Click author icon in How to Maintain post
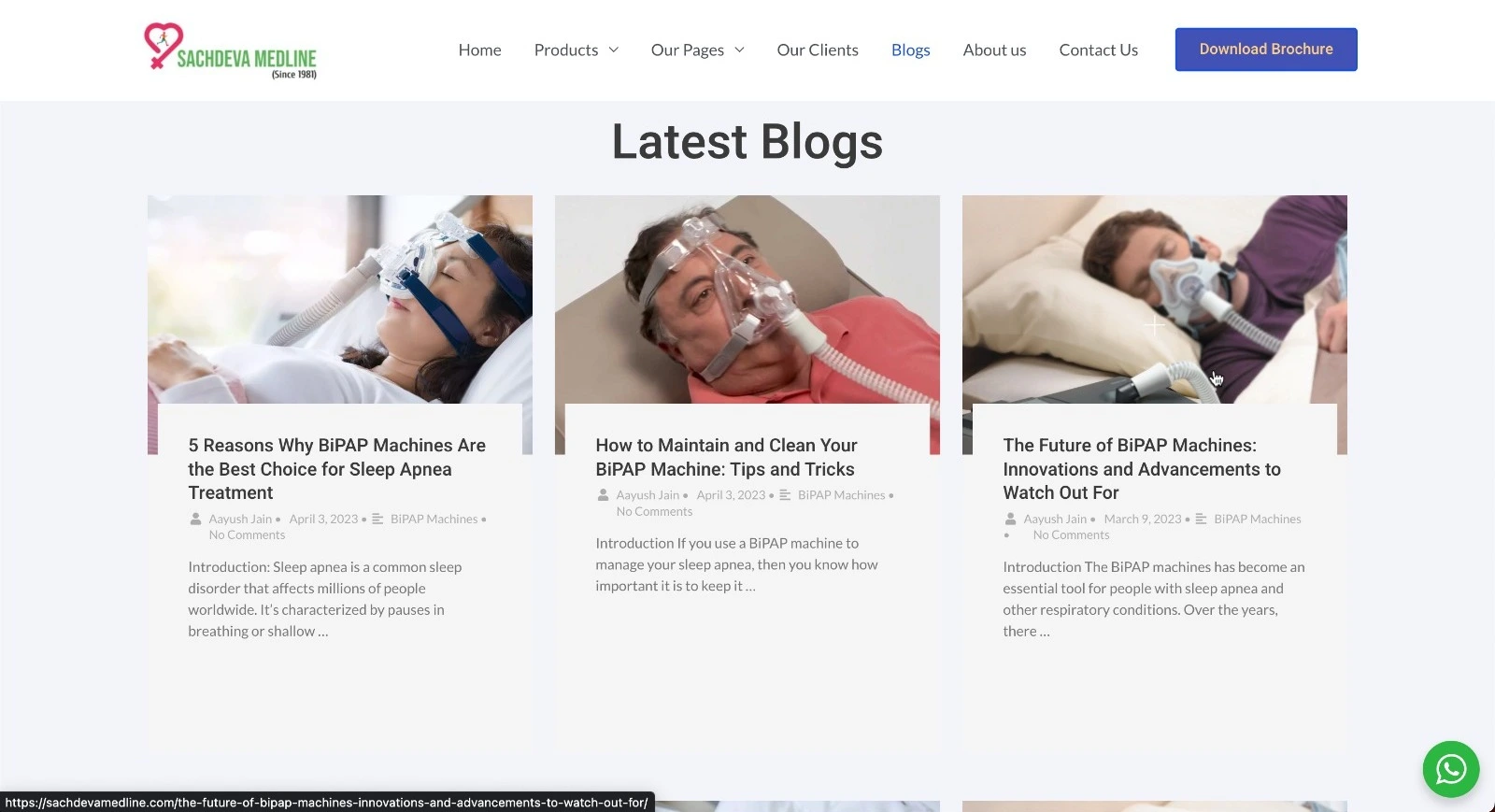 coord(604,495)
